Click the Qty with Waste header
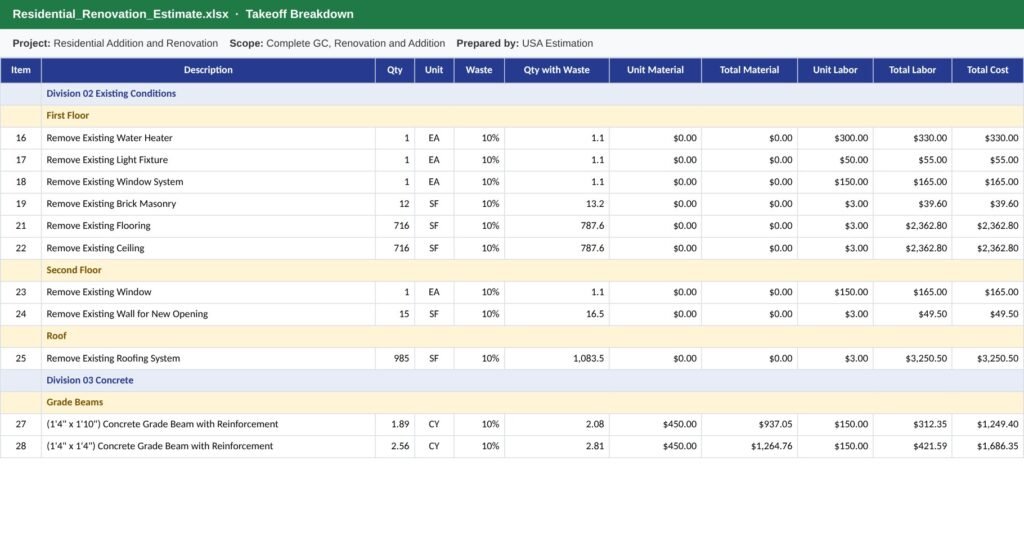 point(556,70)
